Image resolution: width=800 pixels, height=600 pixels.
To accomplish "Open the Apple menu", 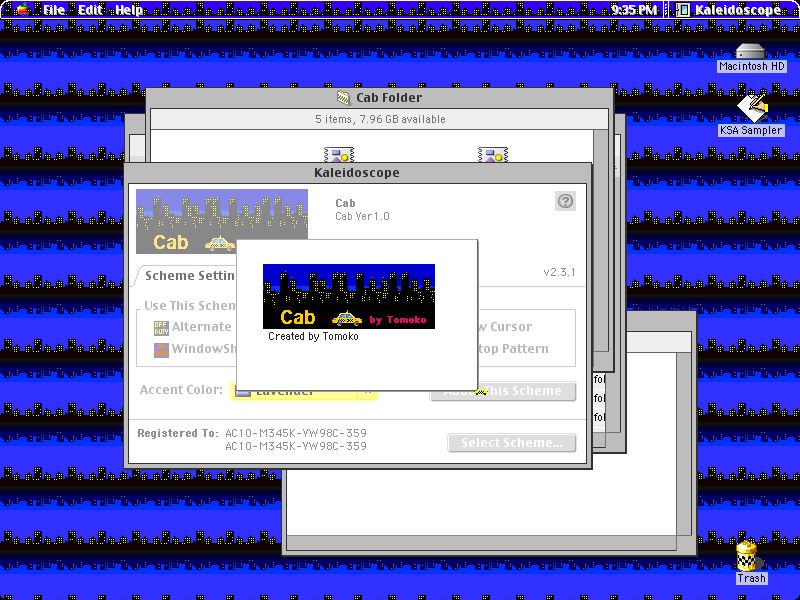I will click(x=23, y=9).
